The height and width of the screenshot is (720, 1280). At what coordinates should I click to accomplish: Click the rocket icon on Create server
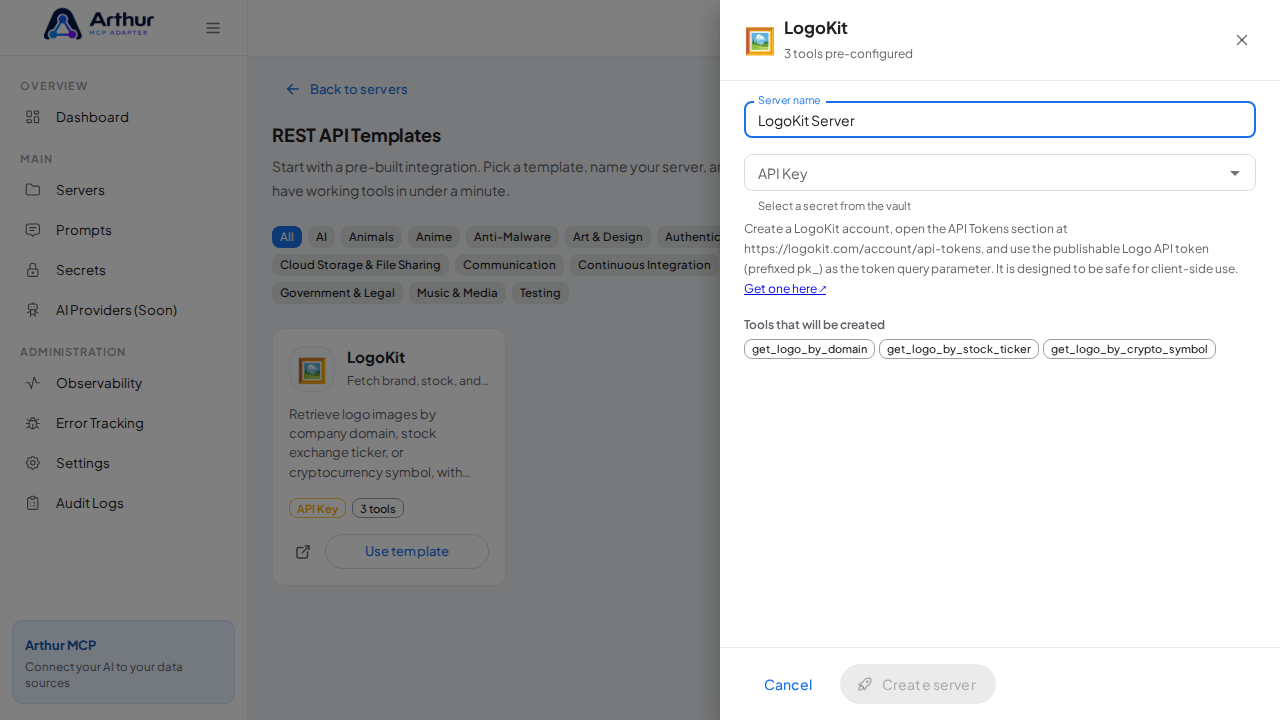click(x=865, y=685)
